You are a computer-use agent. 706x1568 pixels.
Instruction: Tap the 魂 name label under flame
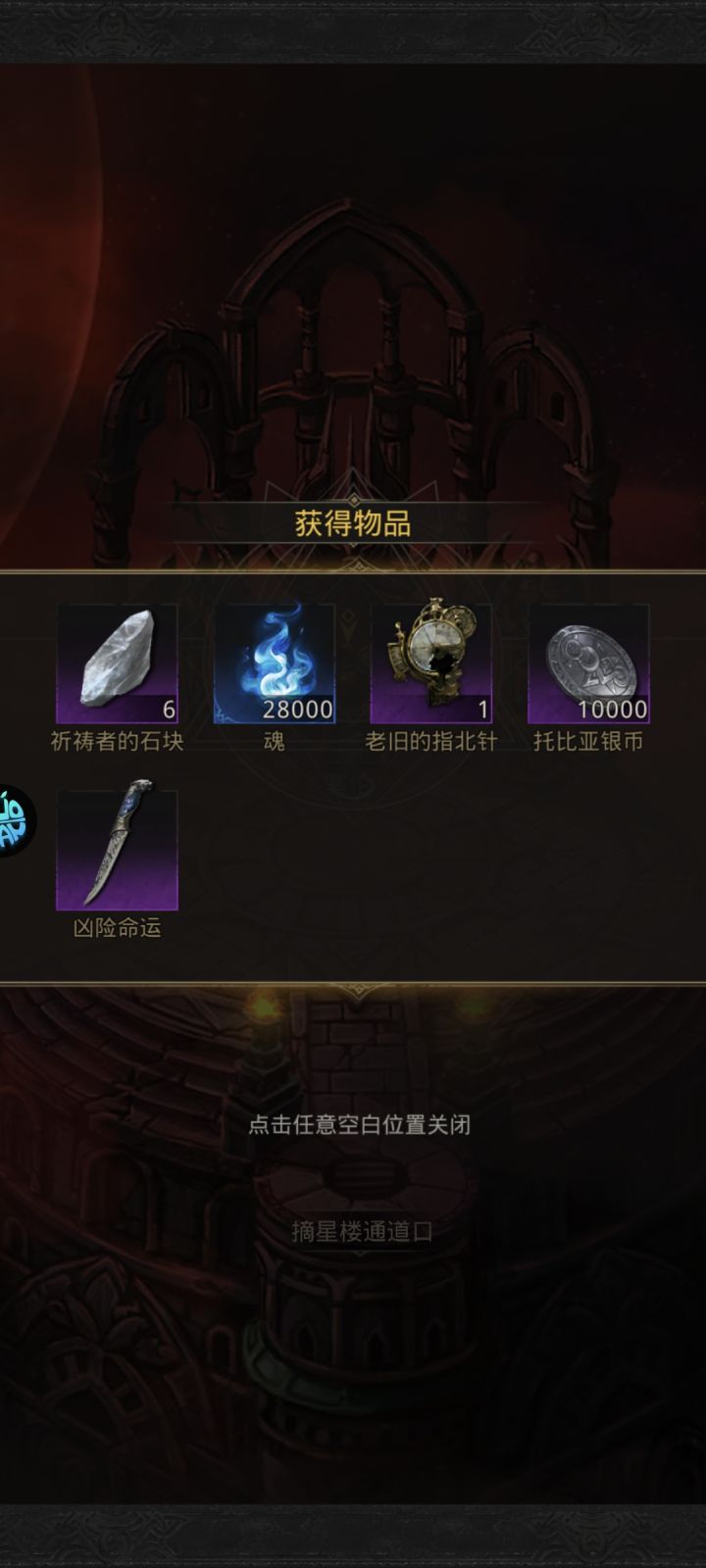tap(275, 742)
